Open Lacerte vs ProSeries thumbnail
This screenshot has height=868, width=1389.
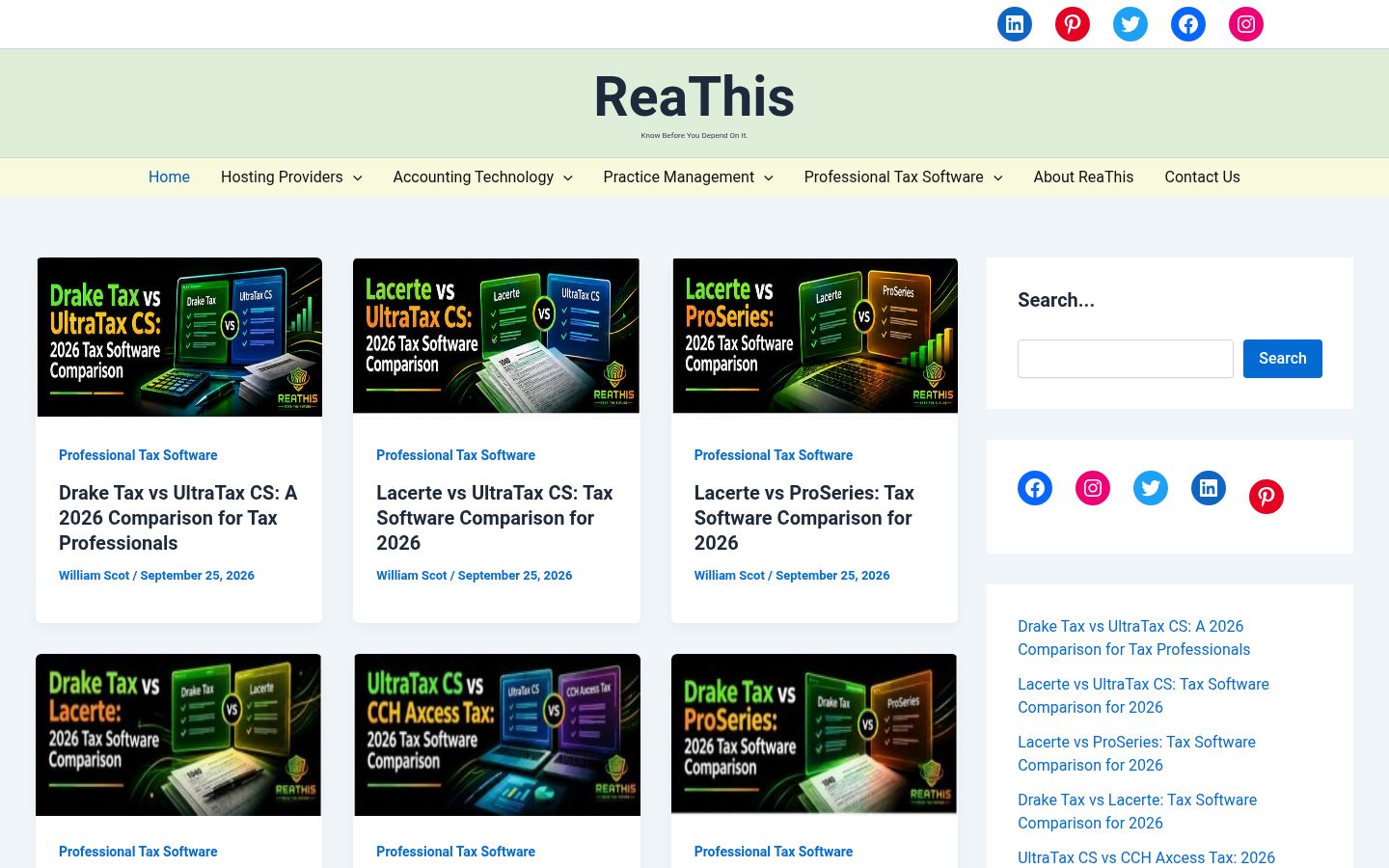pos(815,336)
